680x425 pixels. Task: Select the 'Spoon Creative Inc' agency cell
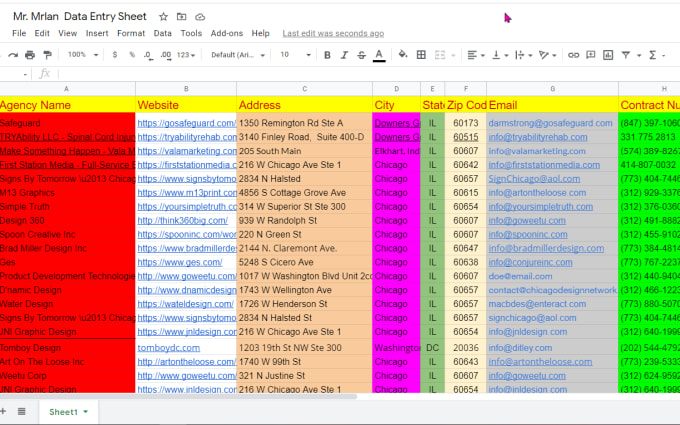67,235
